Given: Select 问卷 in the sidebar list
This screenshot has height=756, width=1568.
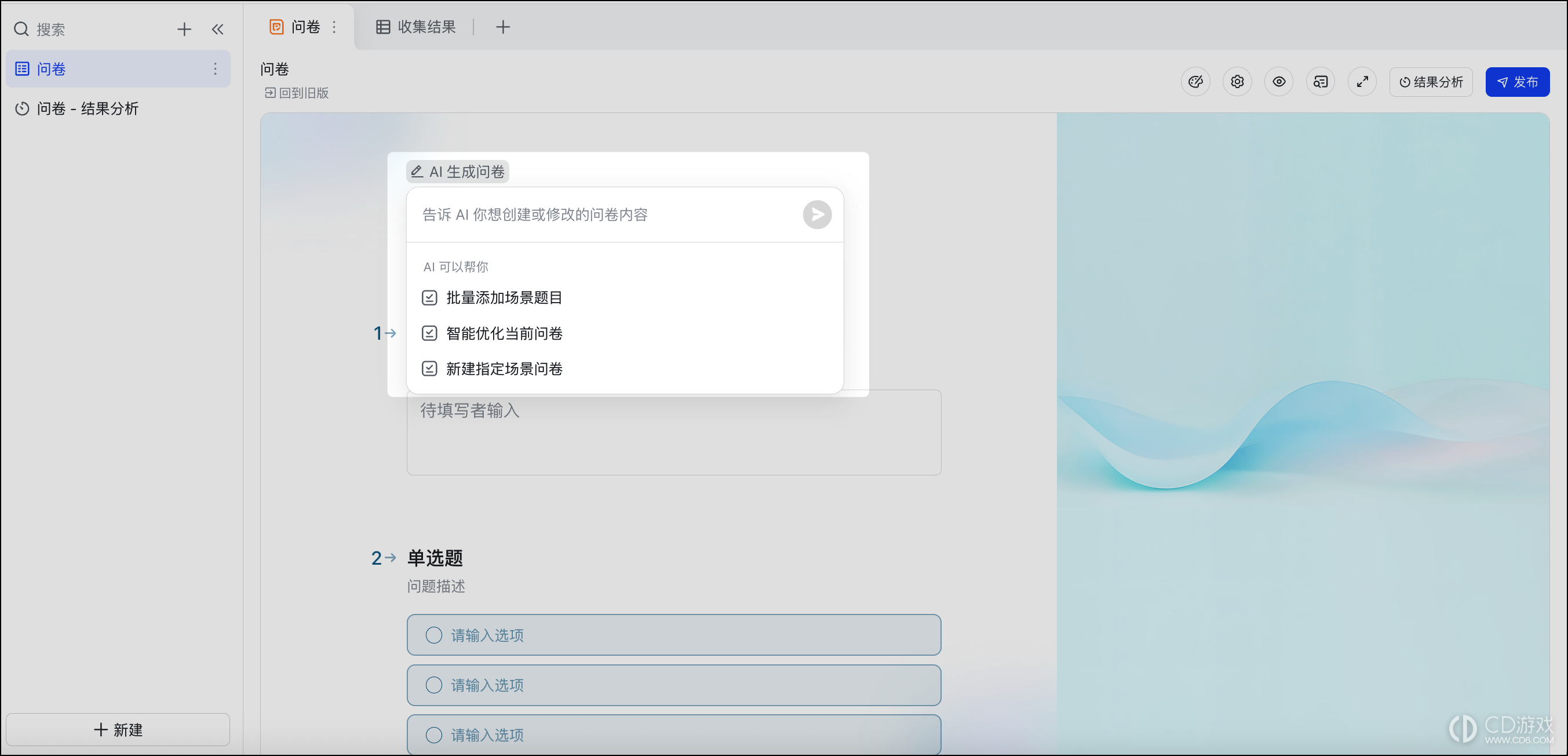Looking at the screenshot, I should pyautogui.click(x=118, y=69).
